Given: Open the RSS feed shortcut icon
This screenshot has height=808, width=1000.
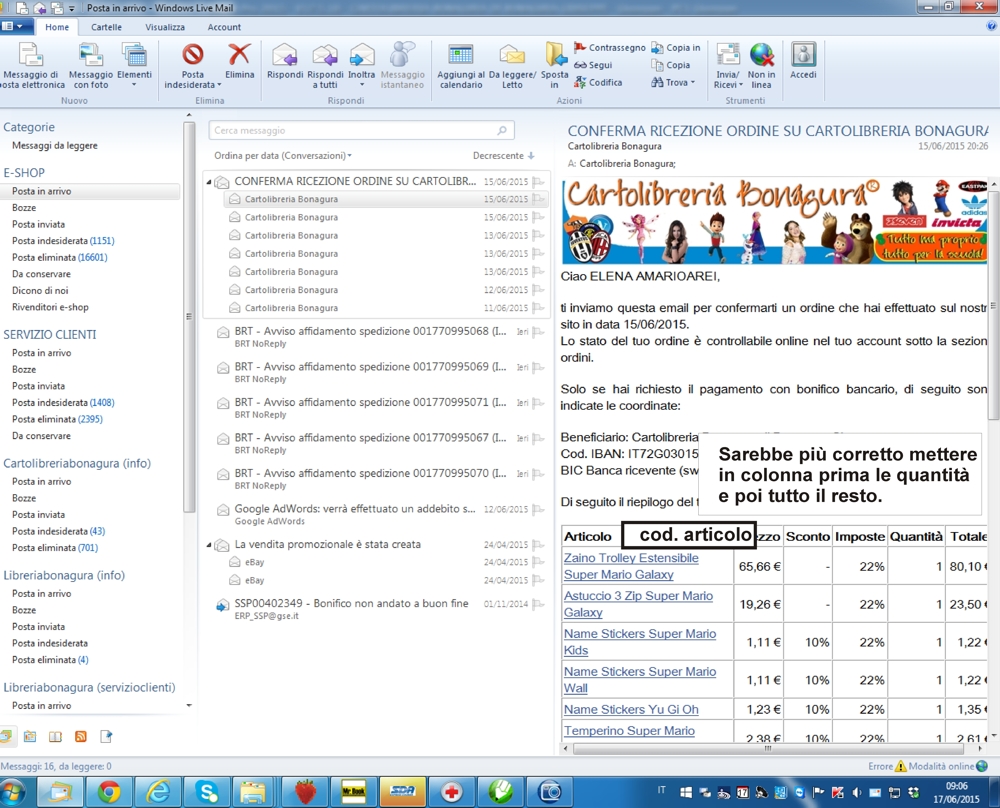Looking at the screenshot, I should click(x=81, y=737).
